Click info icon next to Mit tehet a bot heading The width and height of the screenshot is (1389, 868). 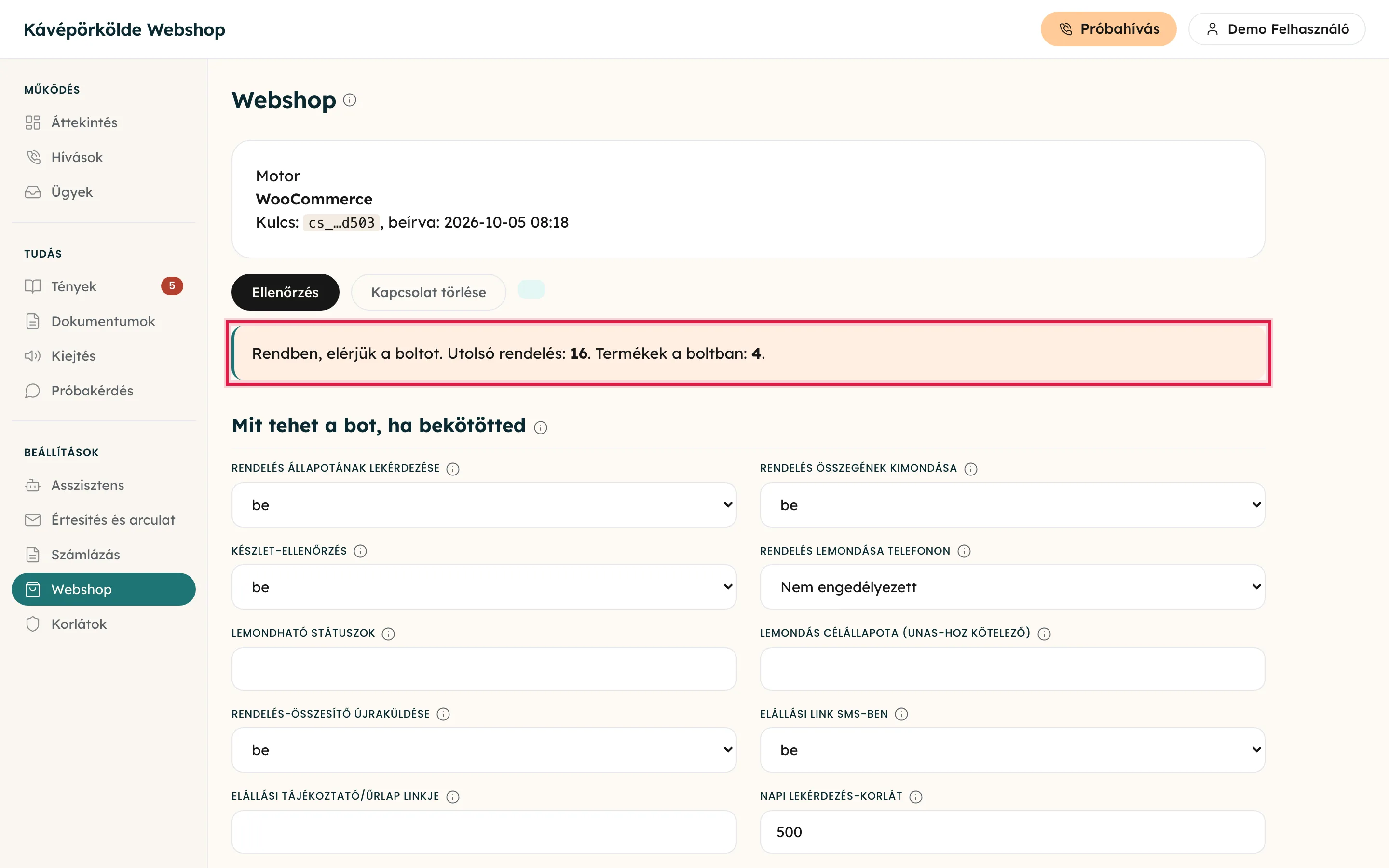click(x=540, y=427)
